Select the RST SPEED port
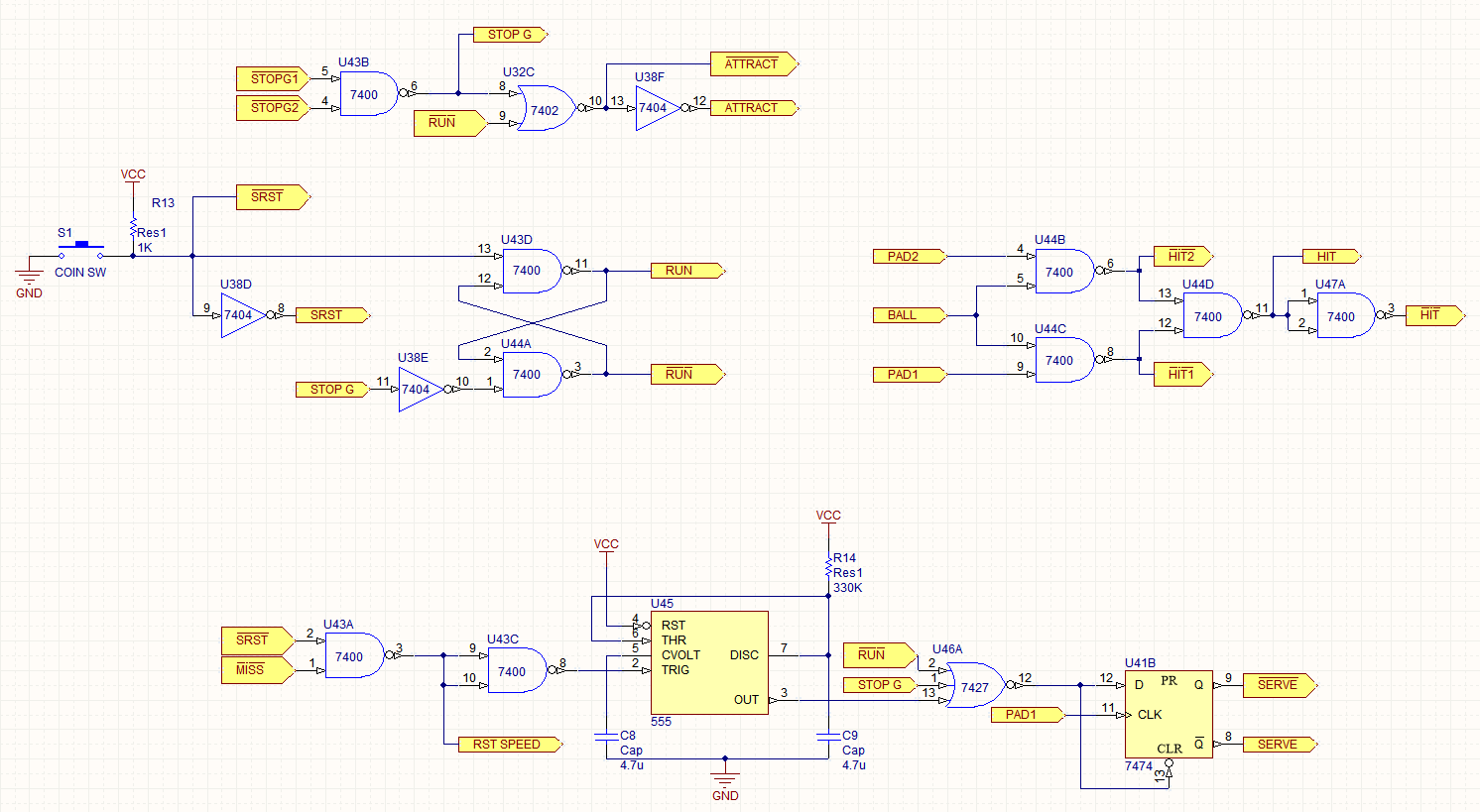 [x=511, y=745]
